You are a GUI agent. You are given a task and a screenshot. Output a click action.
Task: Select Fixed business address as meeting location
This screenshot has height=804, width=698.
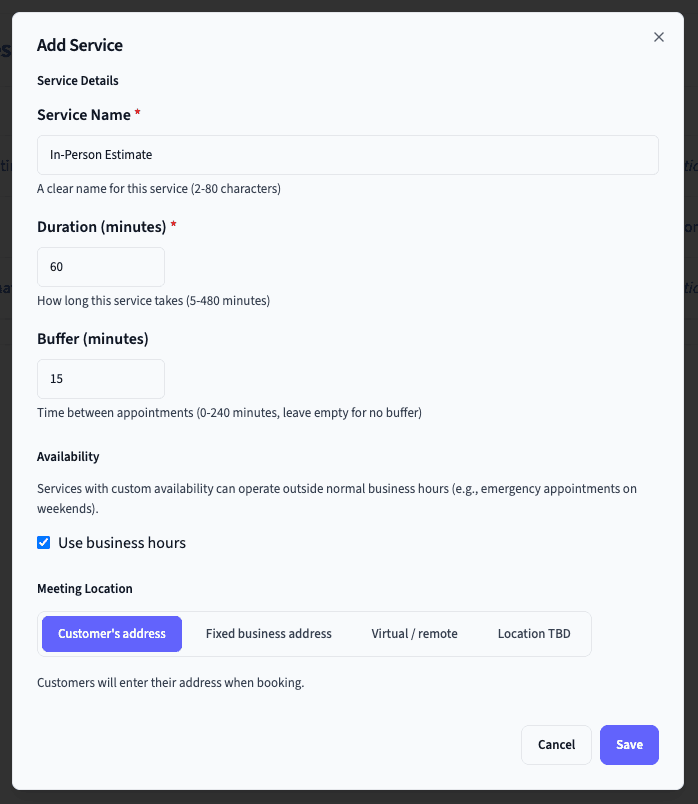(x=268, y=633)
